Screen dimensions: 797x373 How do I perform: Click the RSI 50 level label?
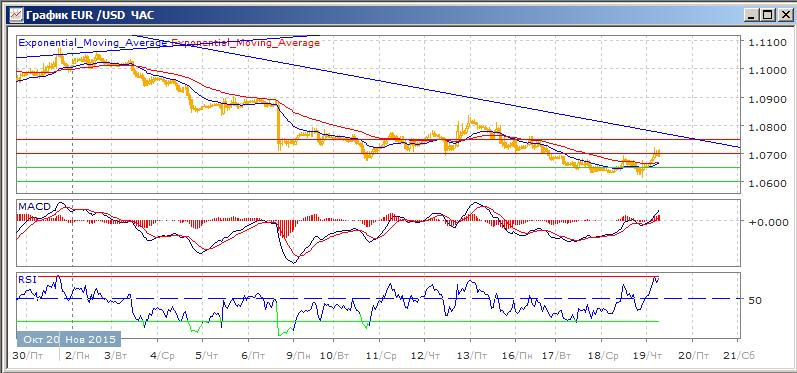(x=755, y=300)
